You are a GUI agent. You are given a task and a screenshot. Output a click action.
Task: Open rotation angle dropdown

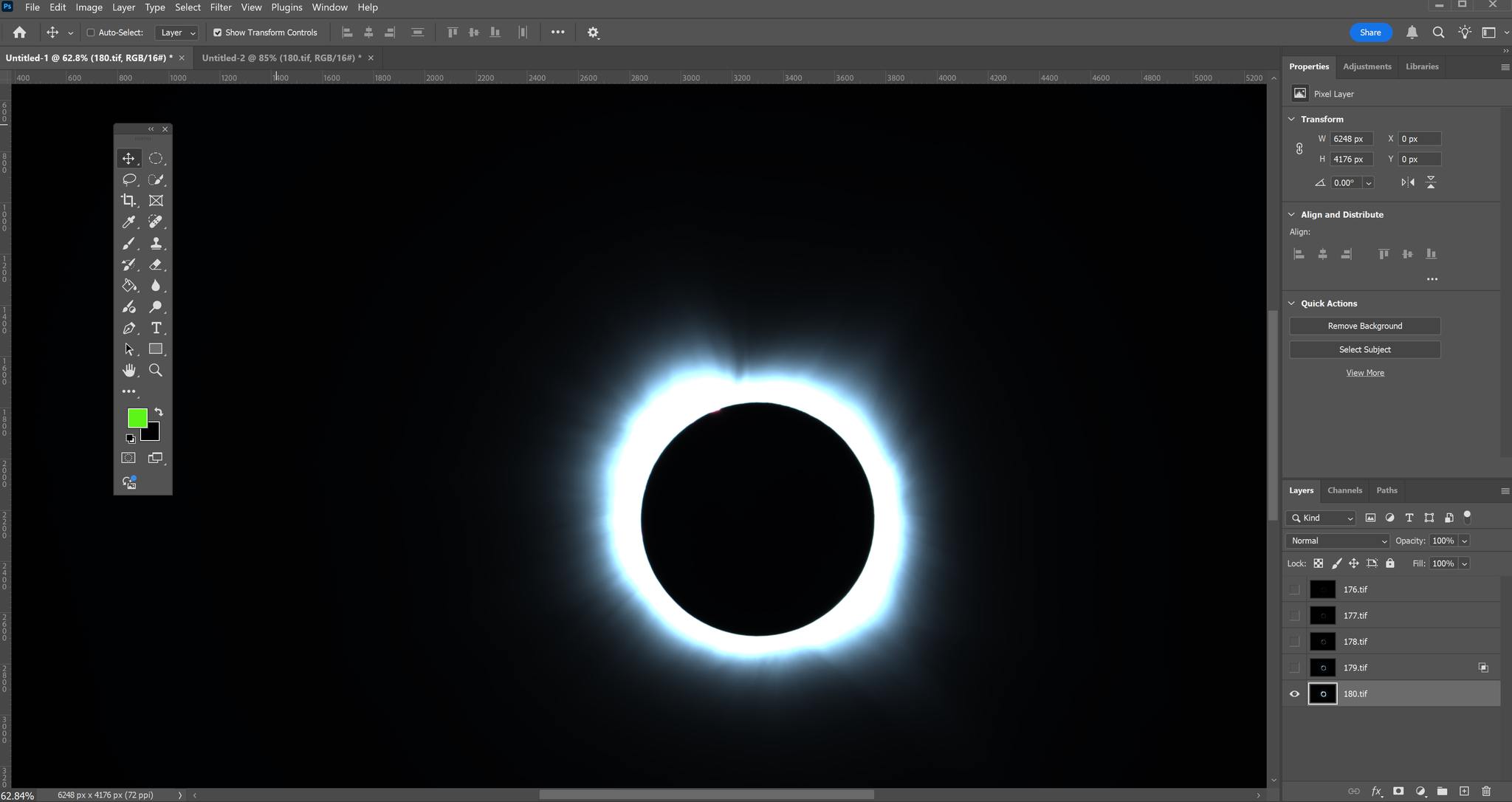pyautogui.click(x=1368, y=182)
